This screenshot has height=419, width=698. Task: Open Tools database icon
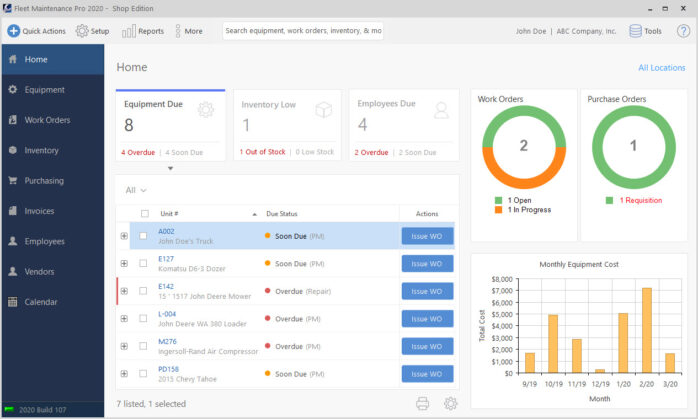point(636,31)
